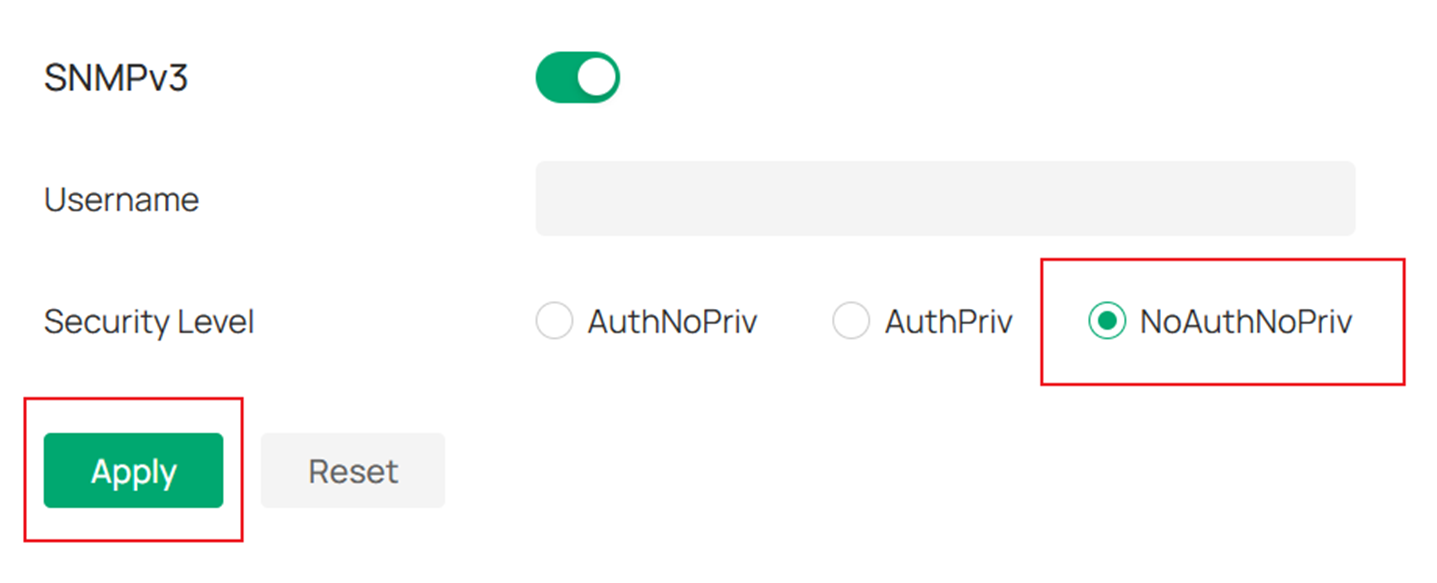Viewport: 1437px width, 583px height.
Task: Enable AuthNoPriv authentication mode
Action: tap(554, 321)
